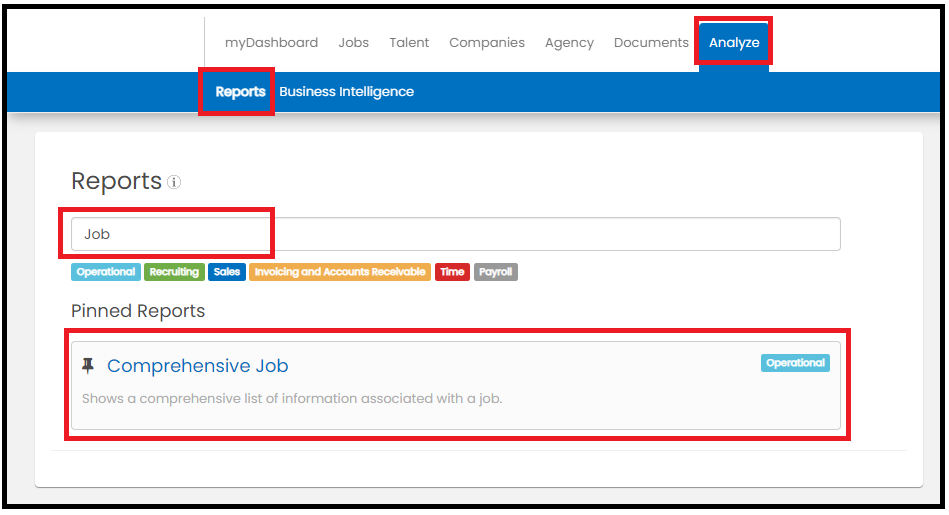Image resolution: width=949 pixels, height=515 pixels.
Task: Switch to Business Intelligence sub-tab
Action: click(346, 92)
